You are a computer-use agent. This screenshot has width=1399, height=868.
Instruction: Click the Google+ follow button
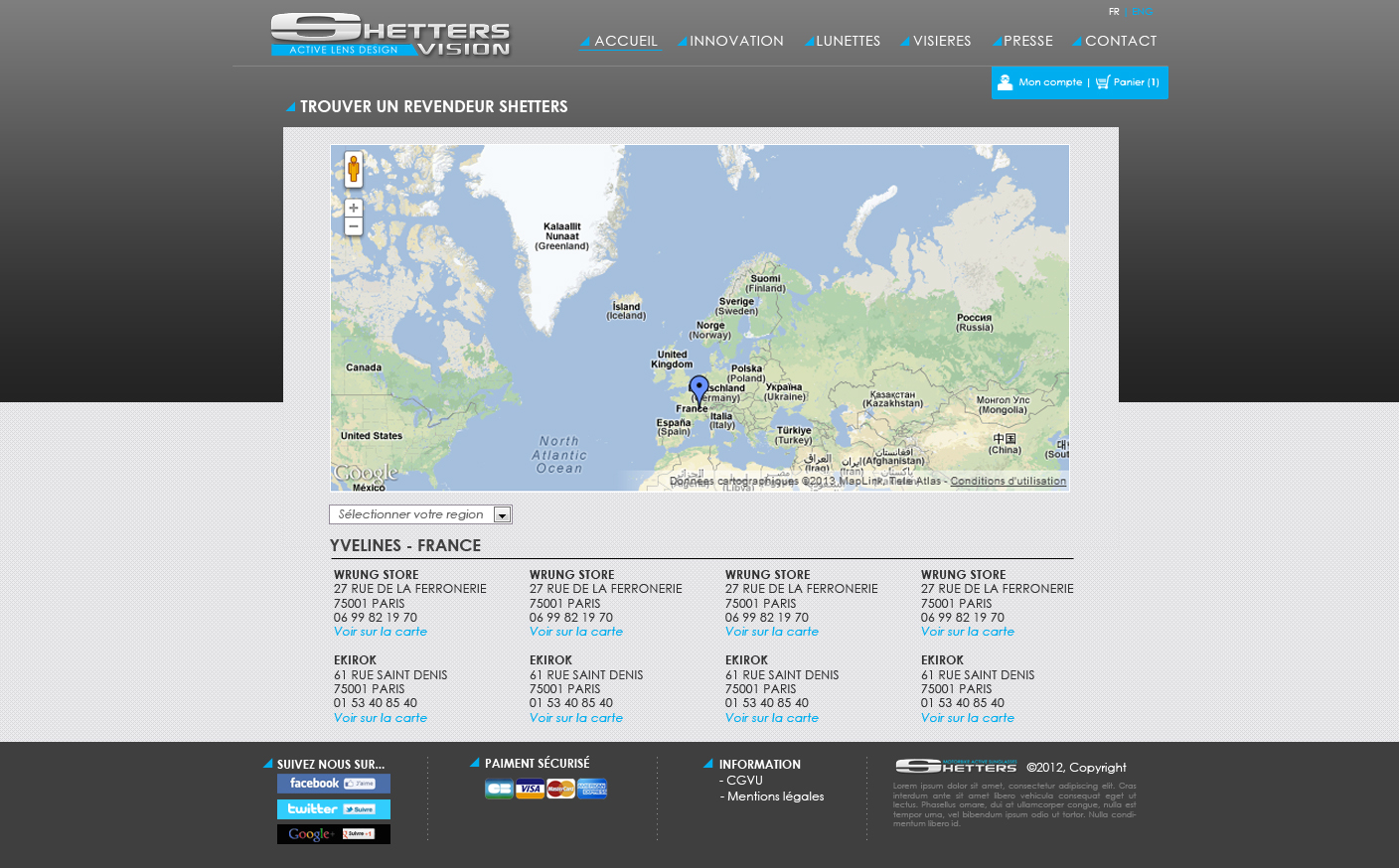pos(333,834)
